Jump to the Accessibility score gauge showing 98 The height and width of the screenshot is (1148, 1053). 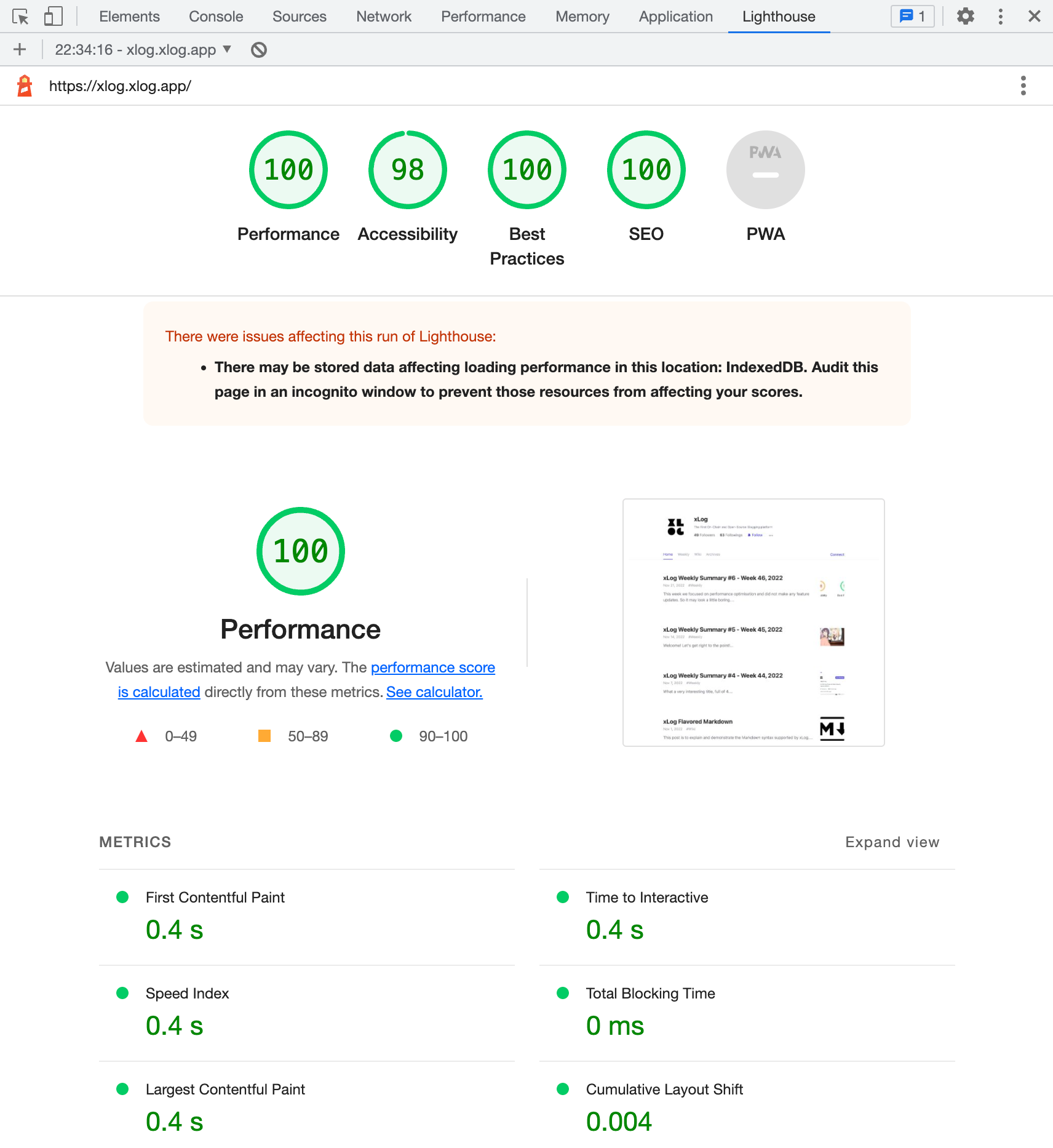coord(408,170)
